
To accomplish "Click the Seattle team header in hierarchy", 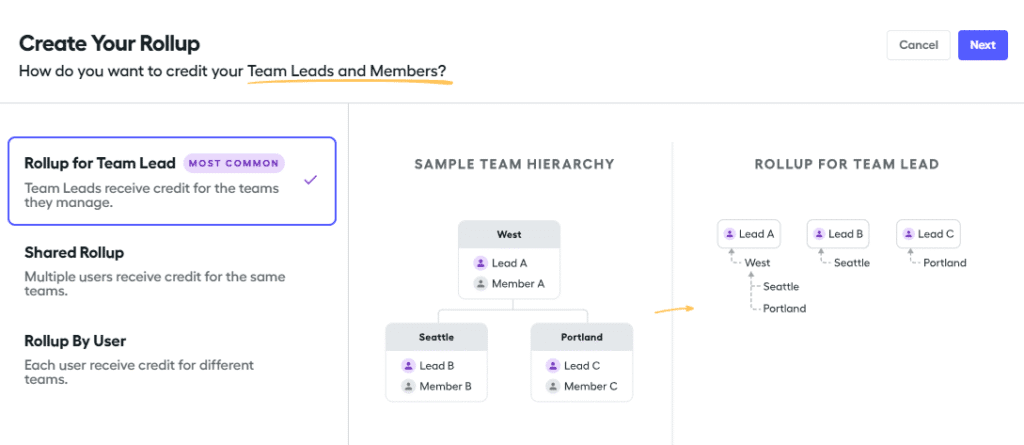I will point(436,337).
